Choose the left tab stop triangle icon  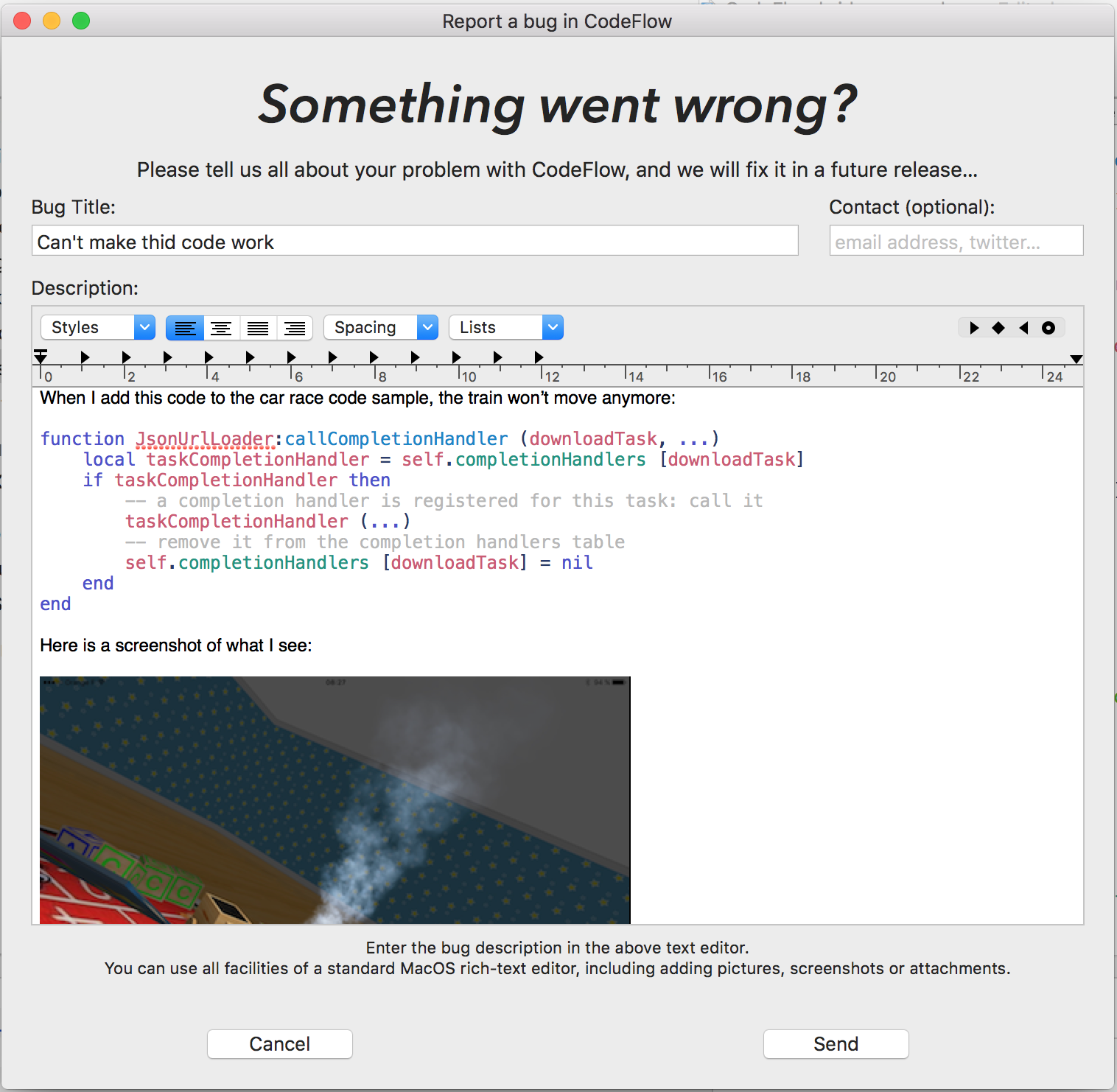(974, 328)
